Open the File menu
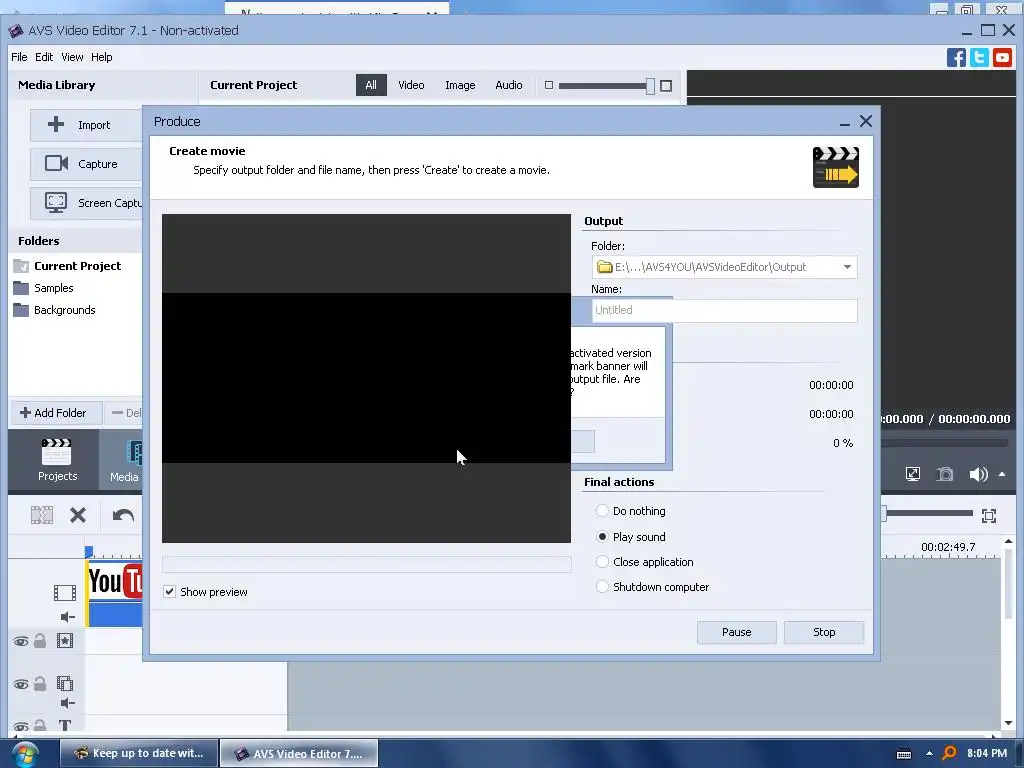 [x=19, y=57]
